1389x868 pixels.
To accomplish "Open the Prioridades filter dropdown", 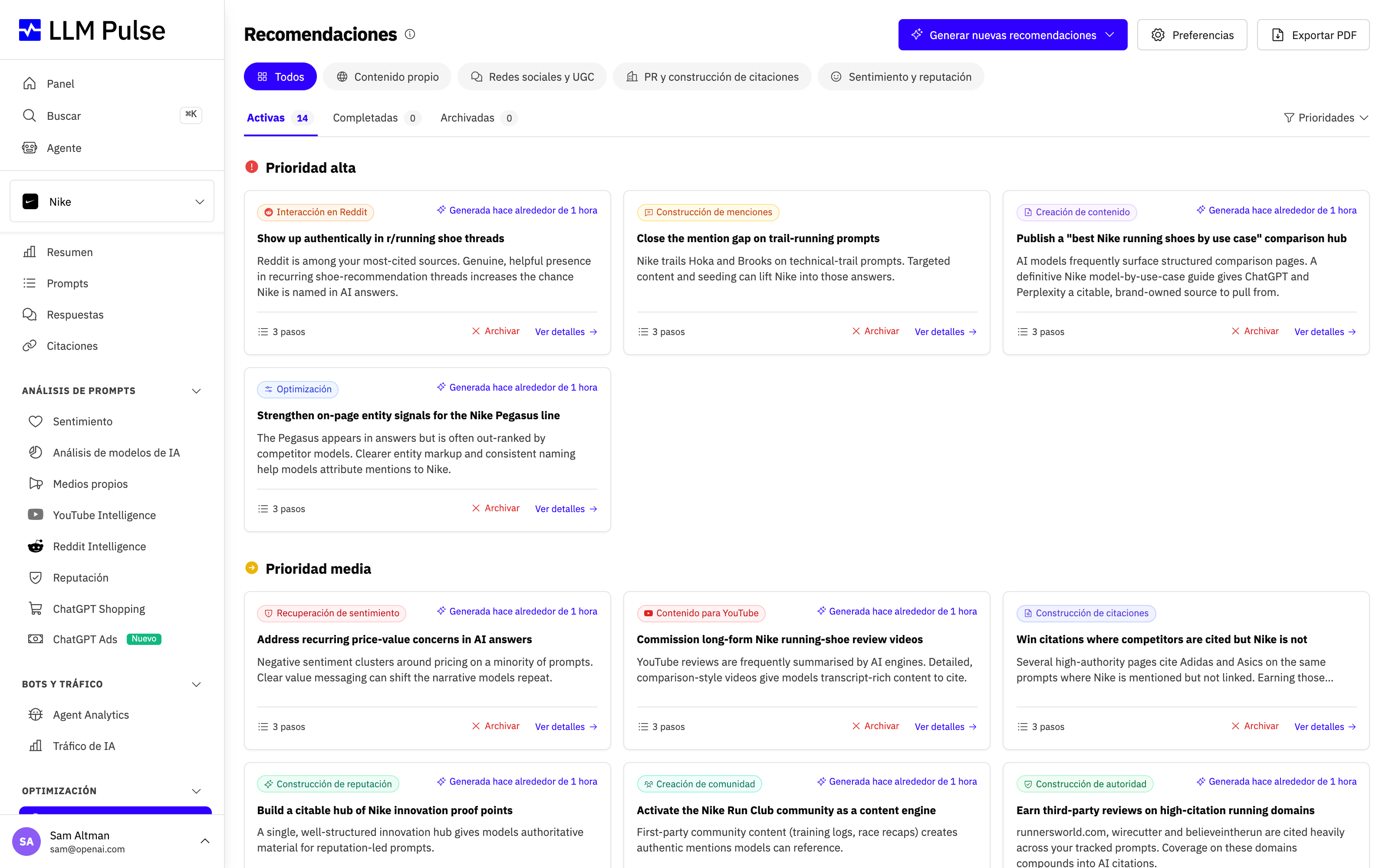I will click(x=1326, y=118).
